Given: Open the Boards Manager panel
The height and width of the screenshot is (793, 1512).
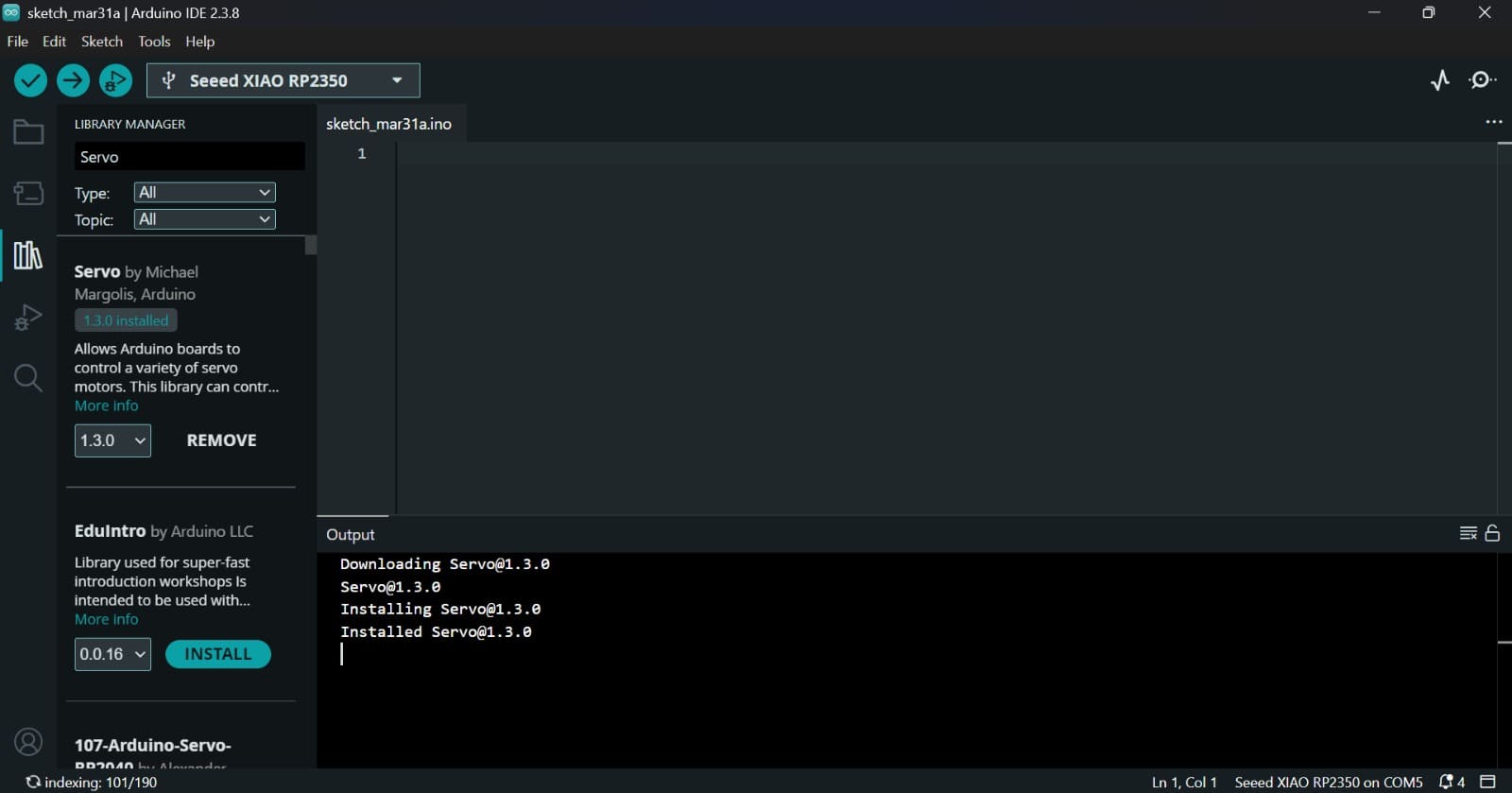Looking at the screenshot, I should tap(28, 194).
